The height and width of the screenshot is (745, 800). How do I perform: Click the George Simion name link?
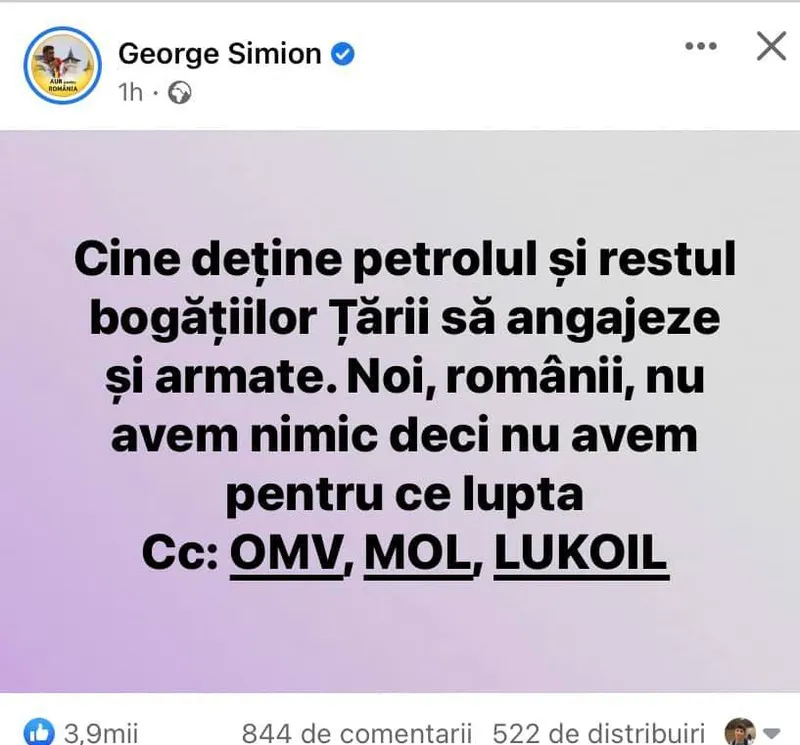[217, 53]
